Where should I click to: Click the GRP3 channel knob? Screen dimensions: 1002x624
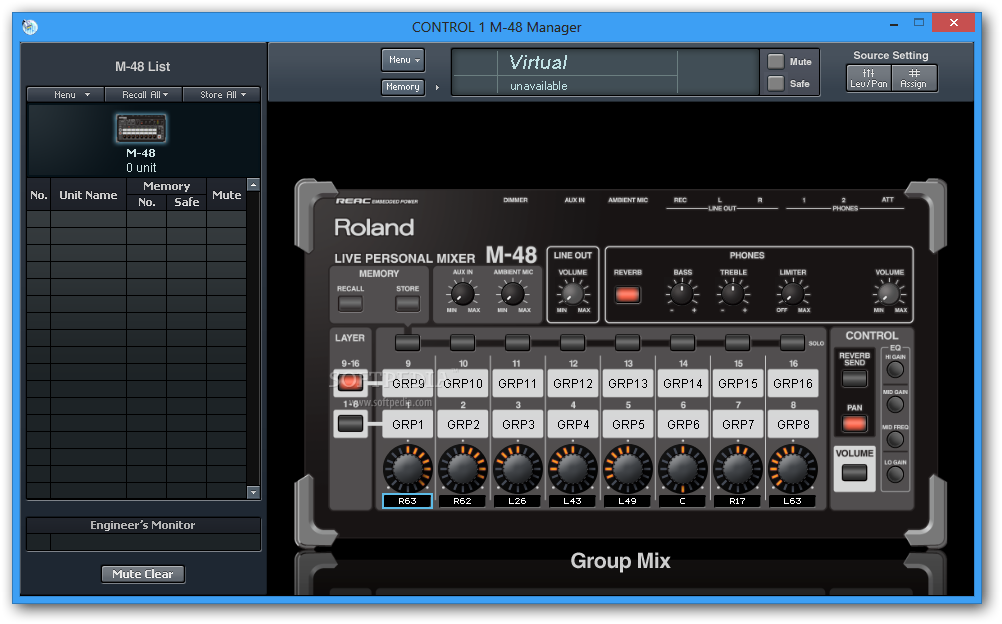(517, 469)
